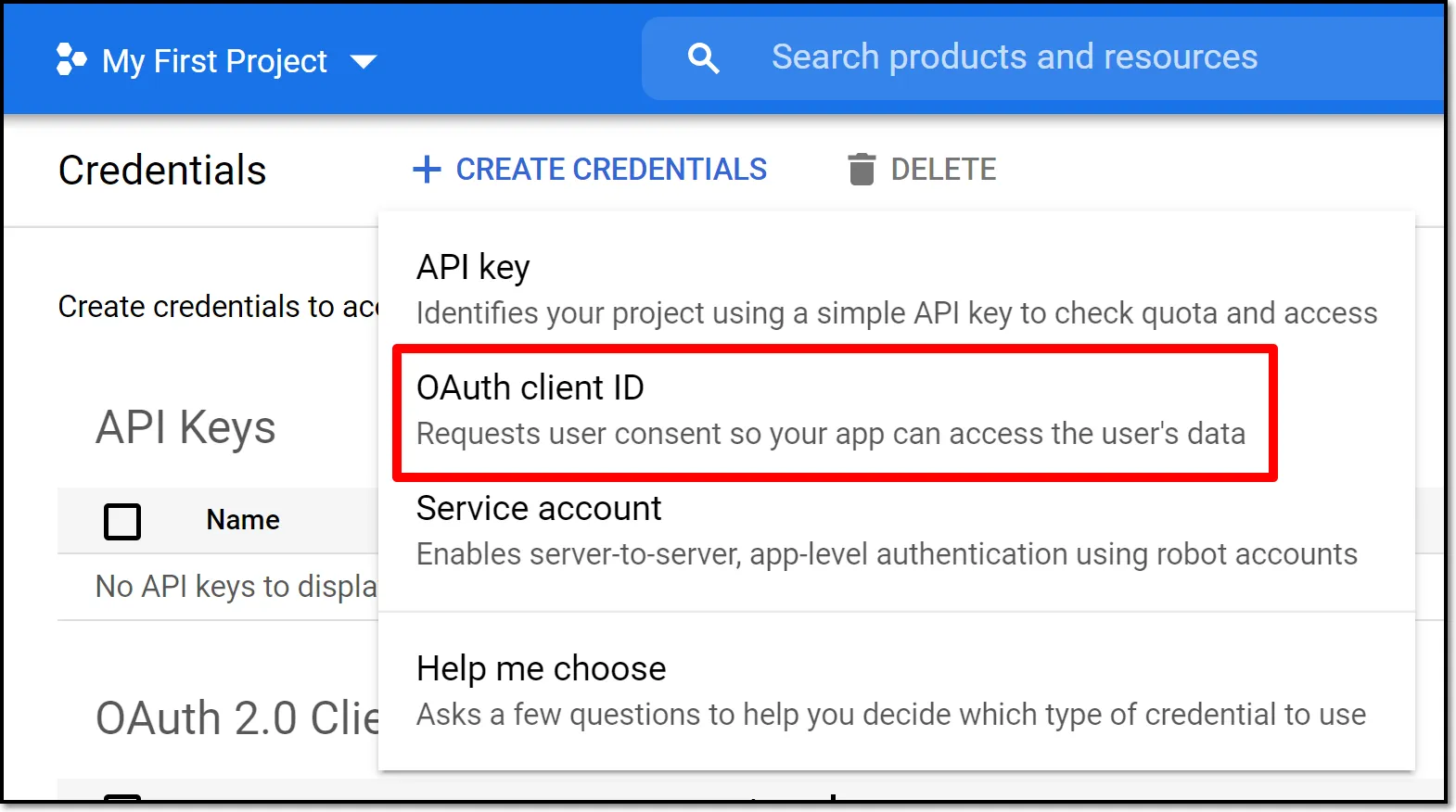Click the Credentials page heading
This screenshot has height=812, width=1456.
point(162,171)
